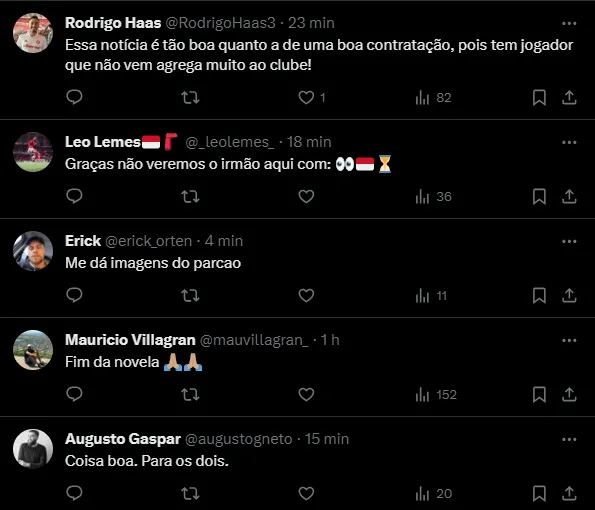Retweet Augusto Gaspar's post
Image resolution: width=595 pixels, height=510 pixels.
point(190,494)
